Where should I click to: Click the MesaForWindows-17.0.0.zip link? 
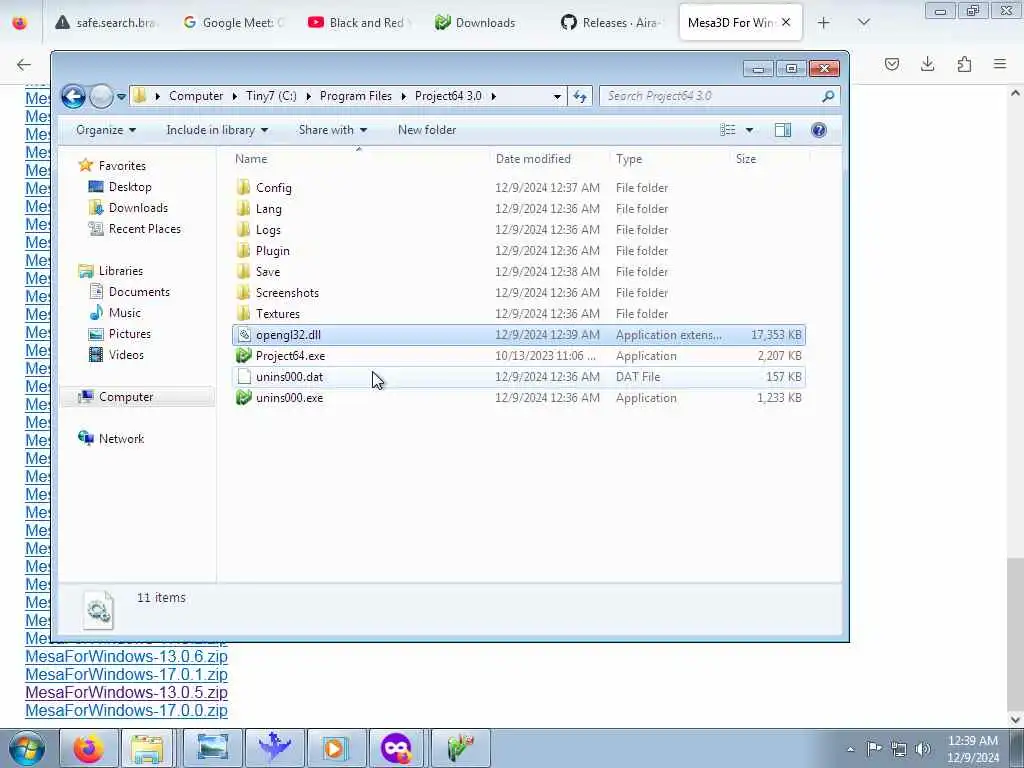point(127,711)
